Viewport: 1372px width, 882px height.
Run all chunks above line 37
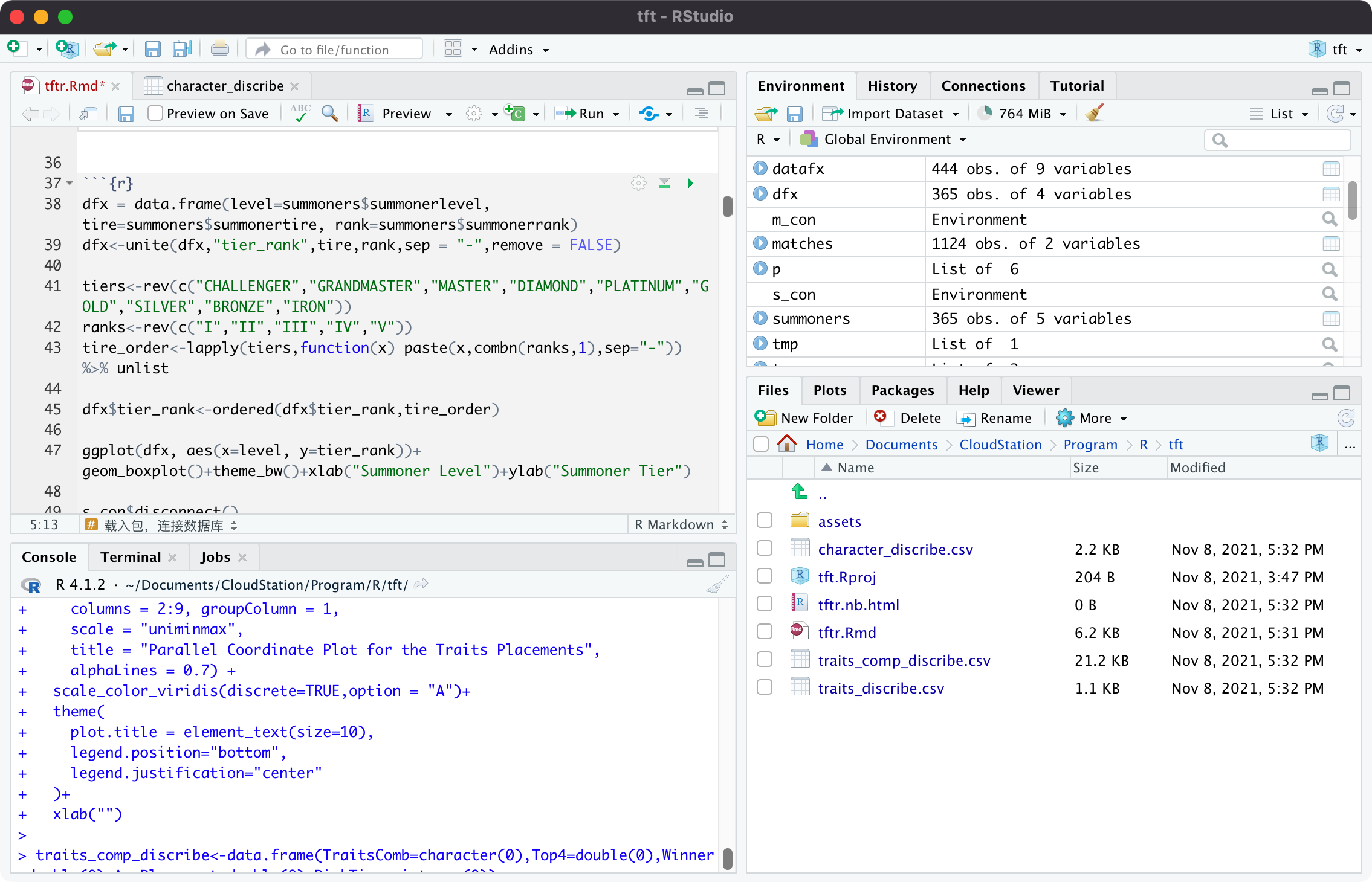[664, 183]
